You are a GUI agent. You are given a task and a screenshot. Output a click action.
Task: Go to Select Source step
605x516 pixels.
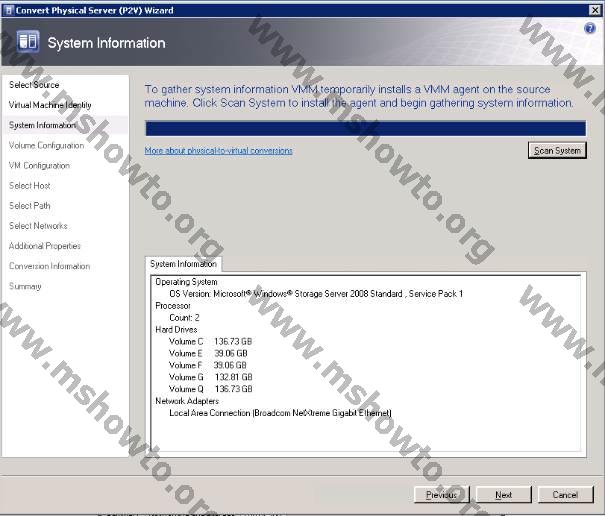tap(34, 85)
